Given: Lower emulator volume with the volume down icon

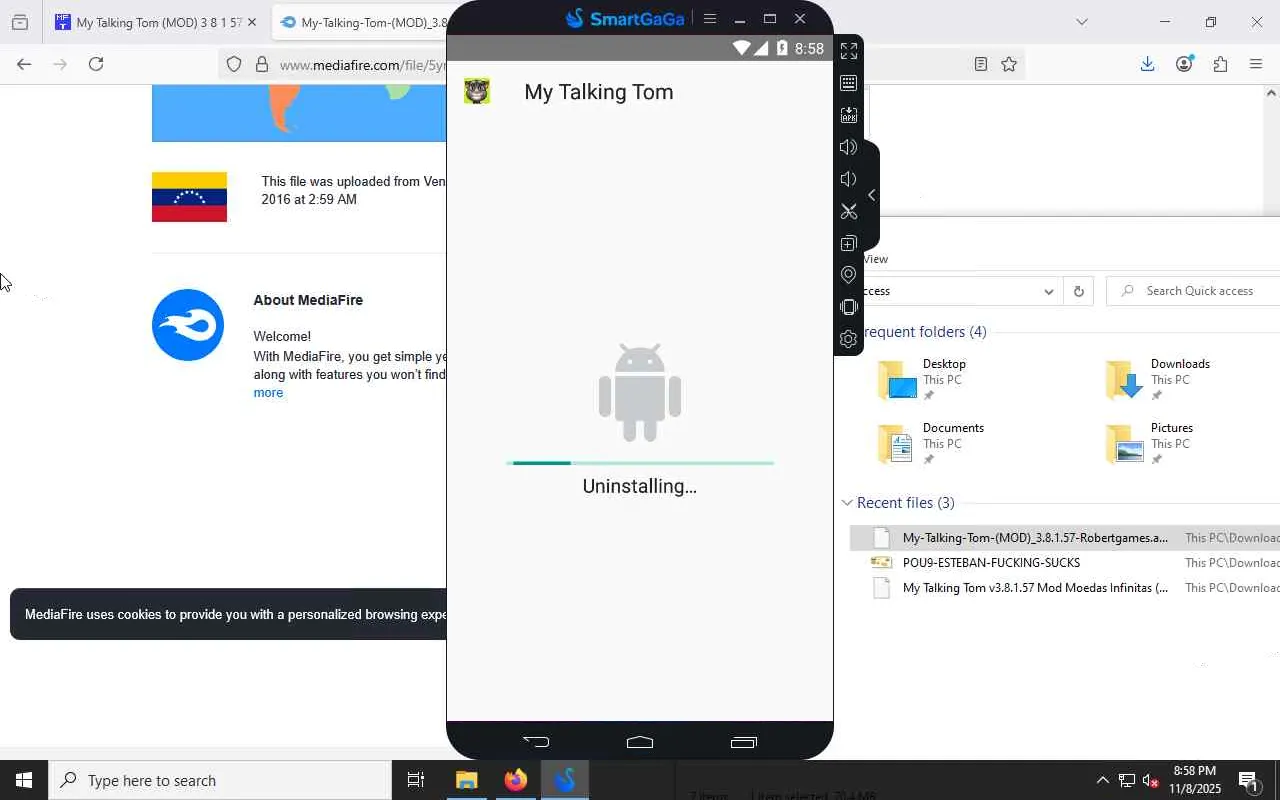Looking at the screenshot, I should pyautogui.click(x=849, y=179).
